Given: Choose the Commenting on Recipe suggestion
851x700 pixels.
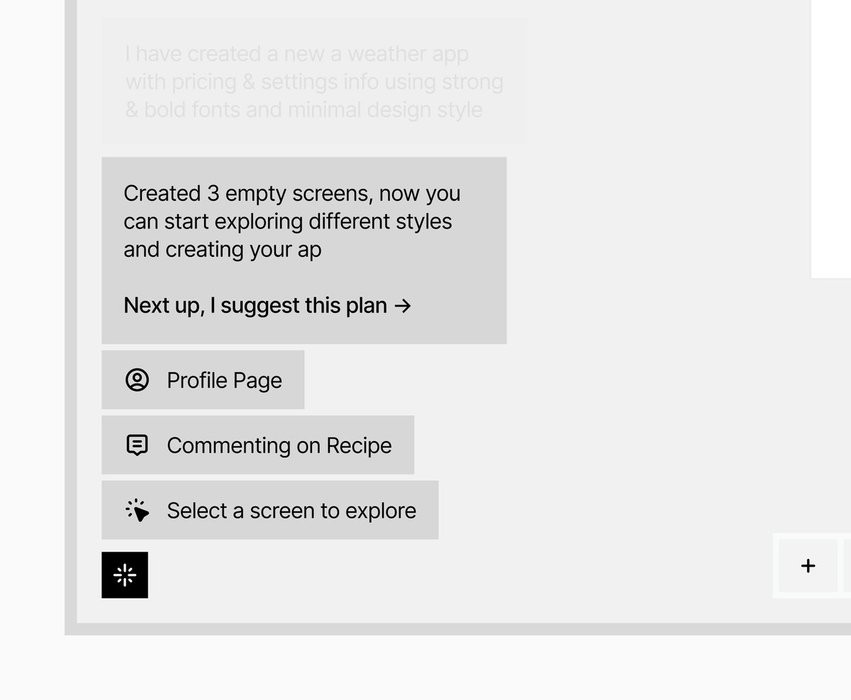Looking at the screenshot, I should coord(258,445).
